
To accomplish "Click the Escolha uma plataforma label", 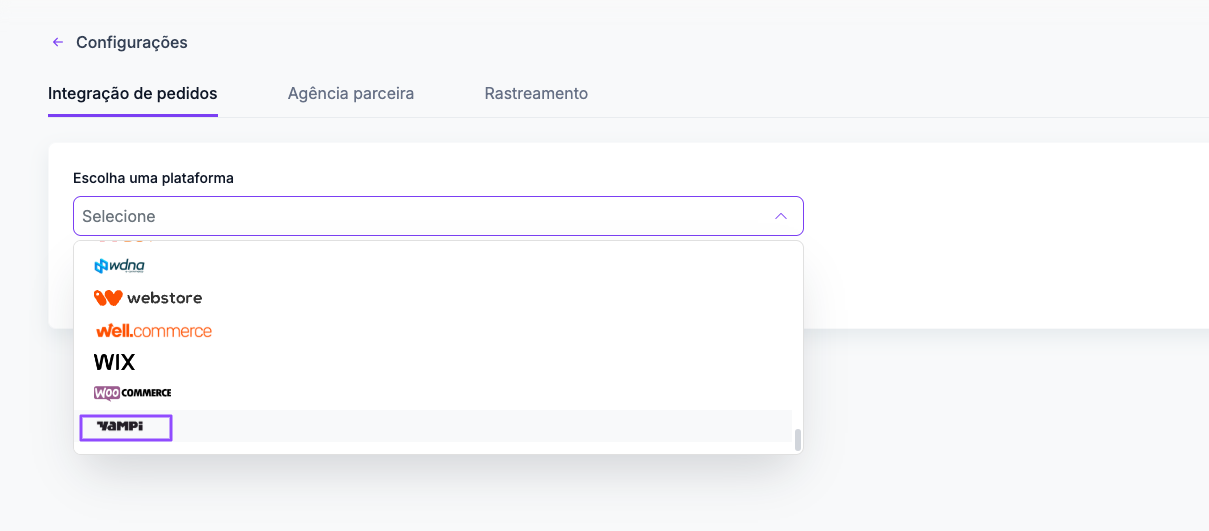I will tap(153, 178).
